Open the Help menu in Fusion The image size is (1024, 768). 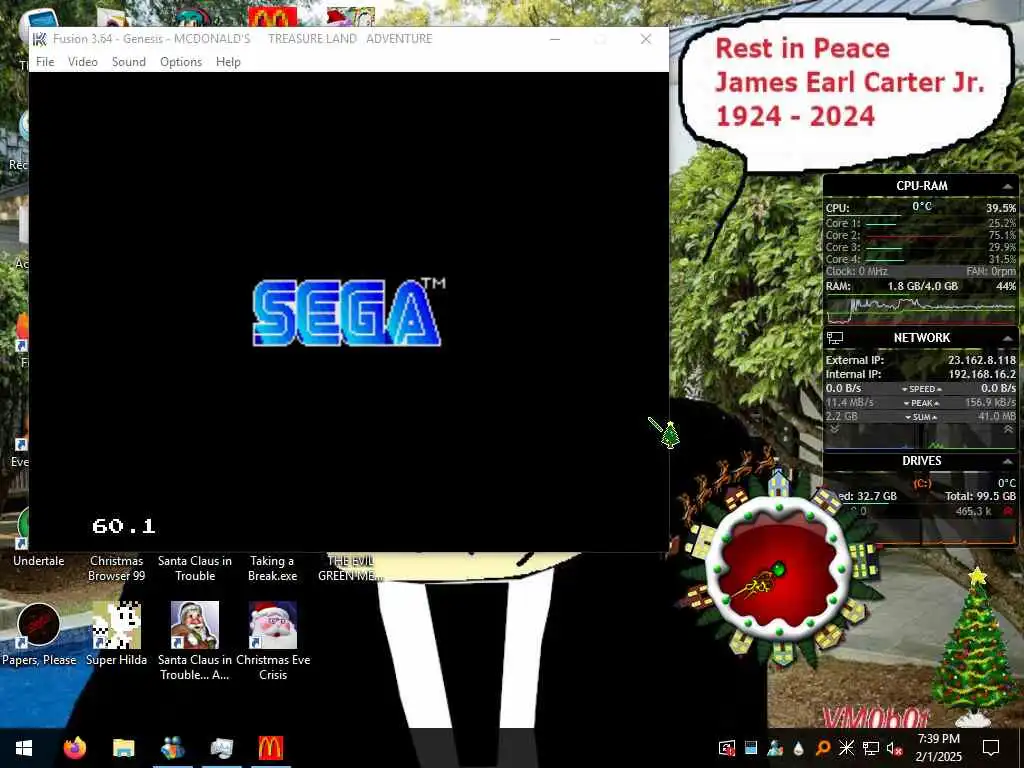(228, 61)
